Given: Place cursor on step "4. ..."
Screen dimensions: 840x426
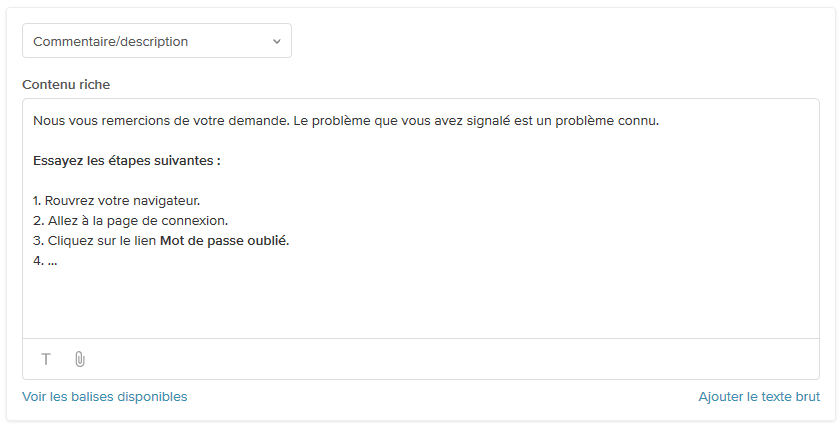Looking at the screenshot, I should (45, 260).
